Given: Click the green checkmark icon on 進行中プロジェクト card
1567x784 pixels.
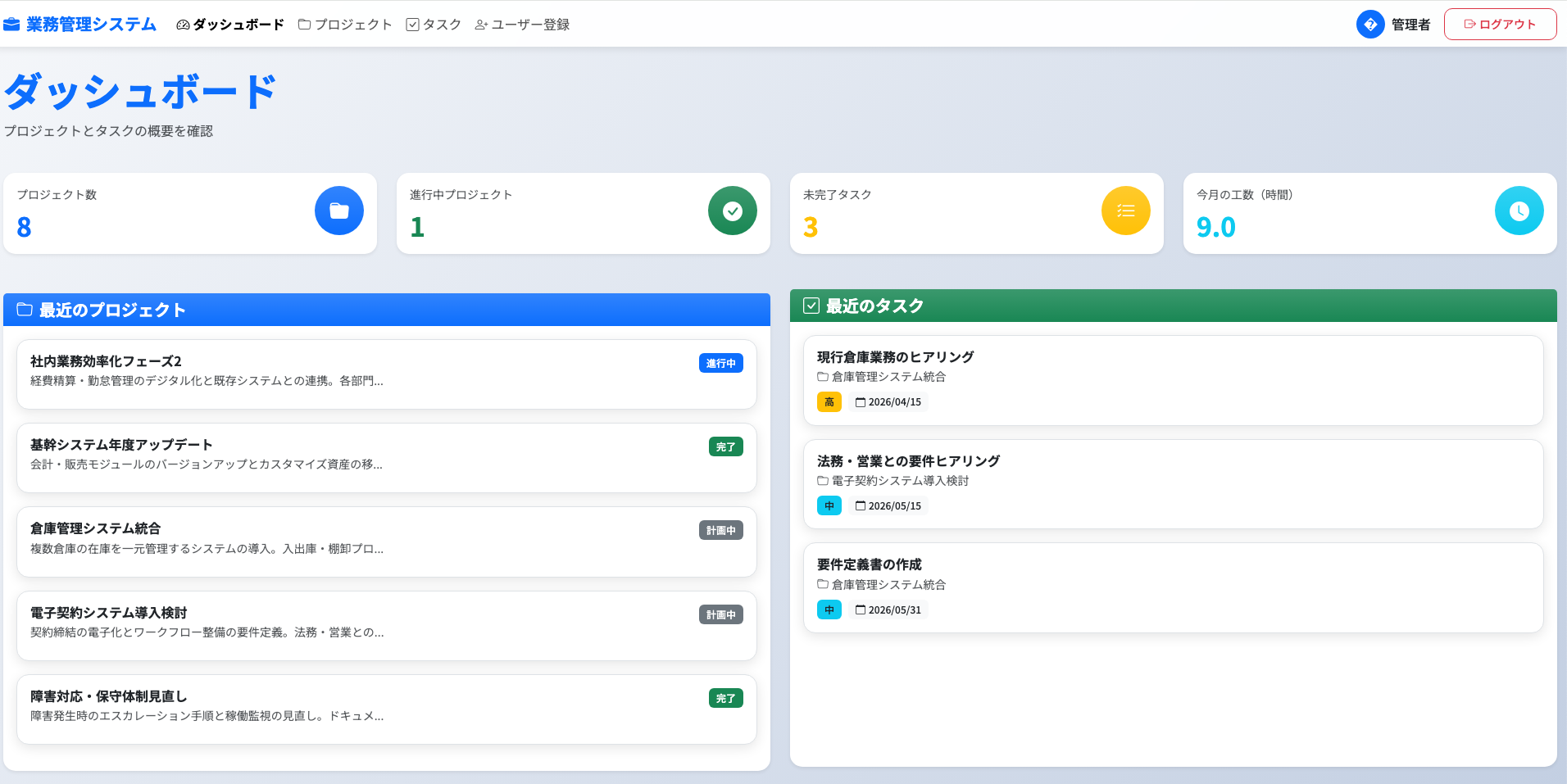Looking at the screenshot, I should tap(732, 211).
